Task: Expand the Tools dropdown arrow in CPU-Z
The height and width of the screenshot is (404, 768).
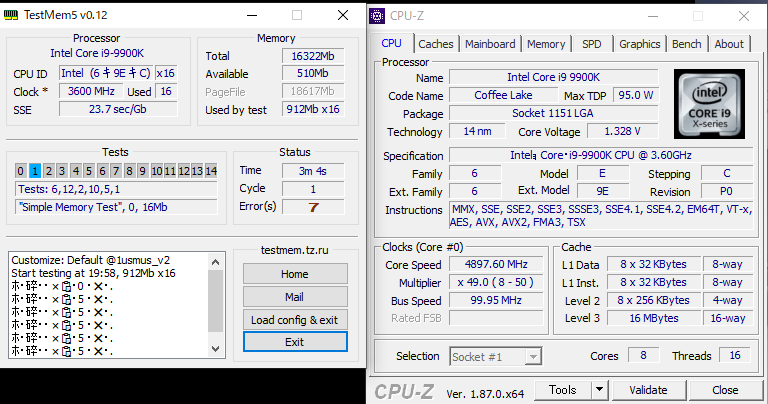Action: point(599,390)
